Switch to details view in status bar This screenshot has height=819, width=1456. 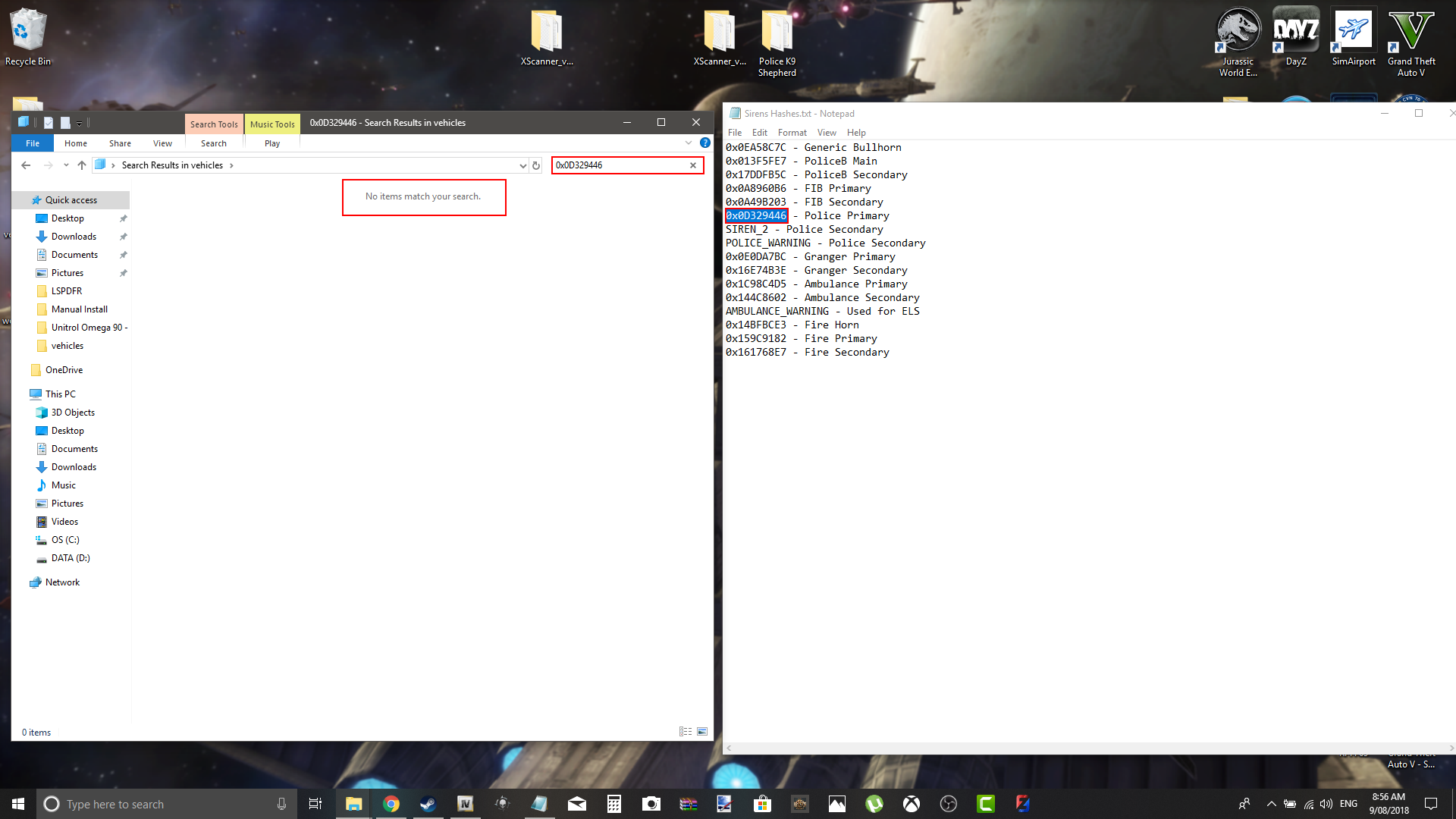pyautogui.click(x=686, y=732)
